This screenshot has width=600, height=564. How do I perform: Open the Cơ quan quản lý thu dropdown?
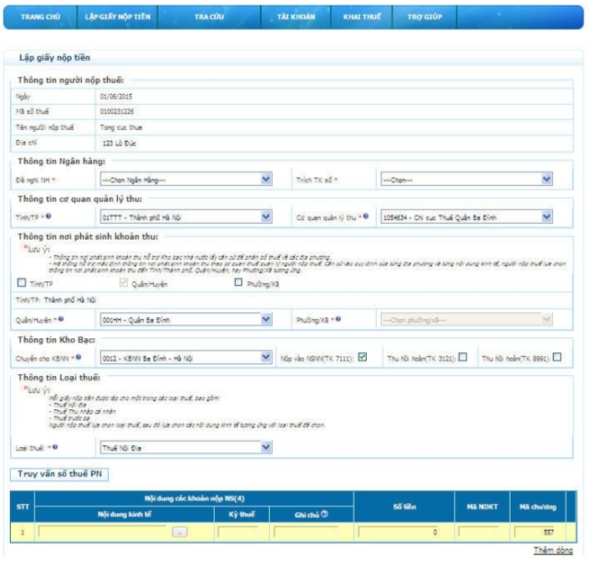click(466, 215)
